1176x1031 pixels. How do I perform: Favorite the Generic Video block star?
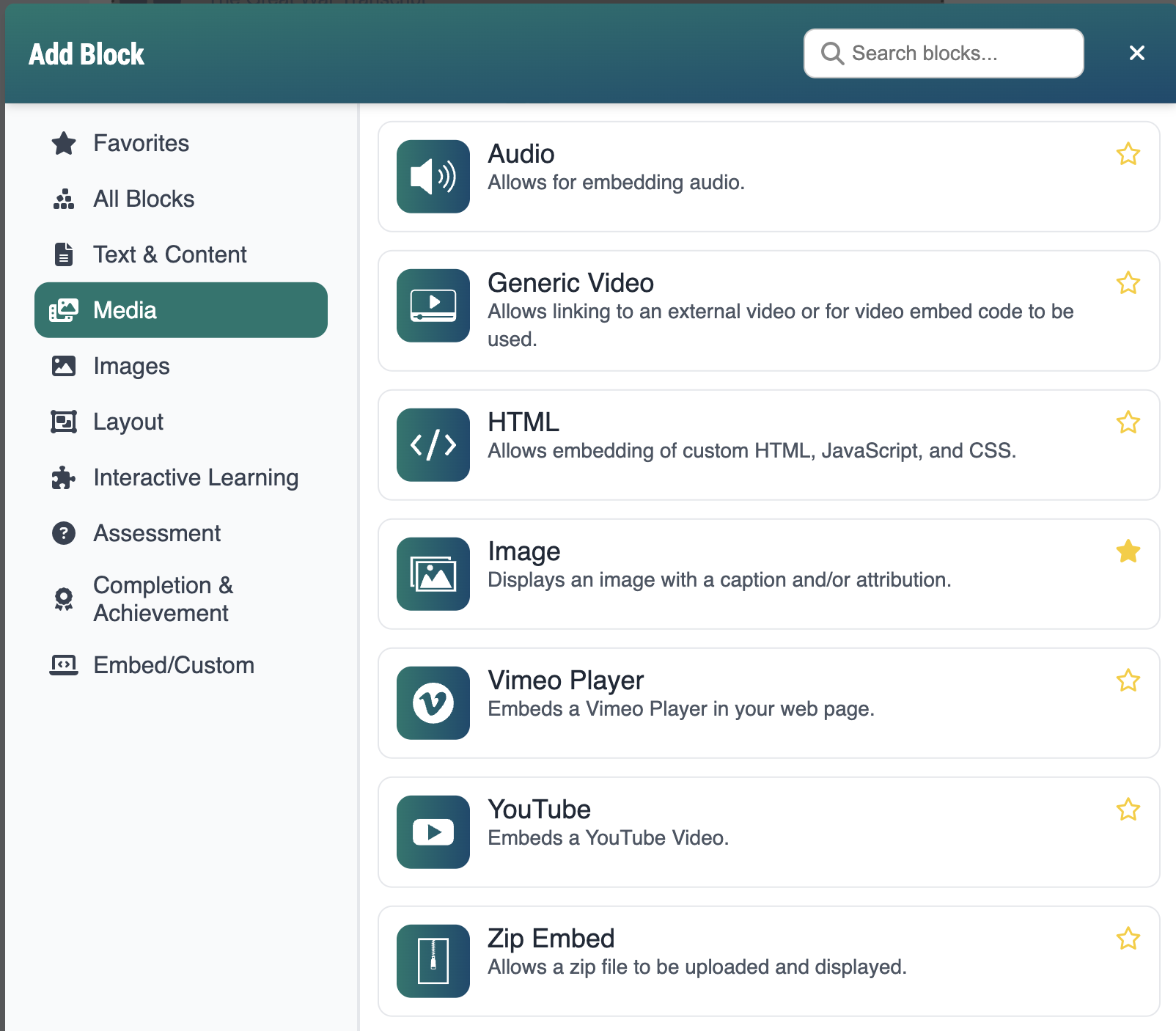coord(1128,283)
